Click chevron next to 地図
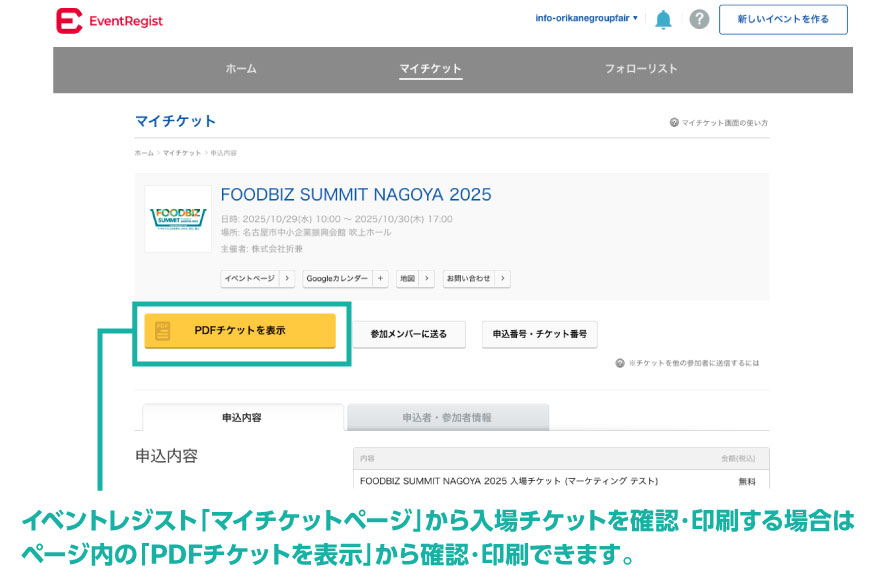Viewport: 880px width, 586px height. coord(427,278)
